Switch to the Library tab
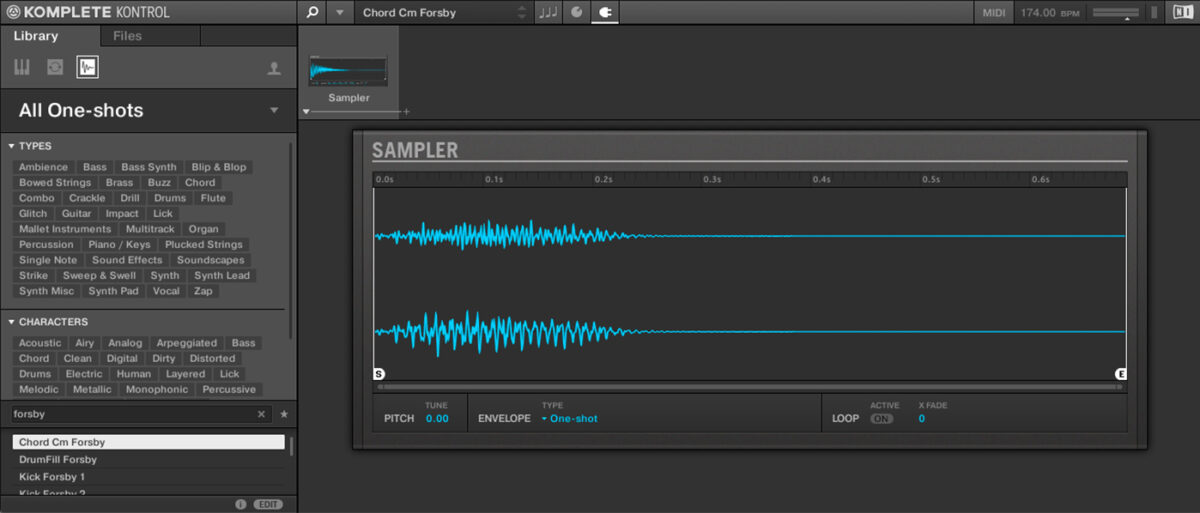Screen dimensions: 1200x513 coord(36,36)
